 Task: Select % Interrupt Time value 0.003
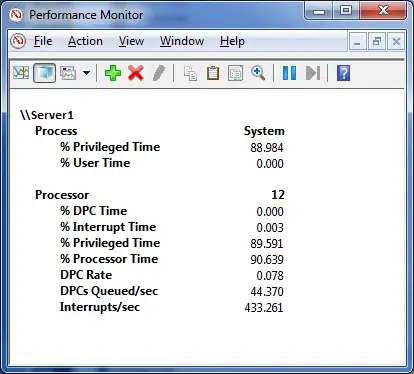(x=270, y=228)
